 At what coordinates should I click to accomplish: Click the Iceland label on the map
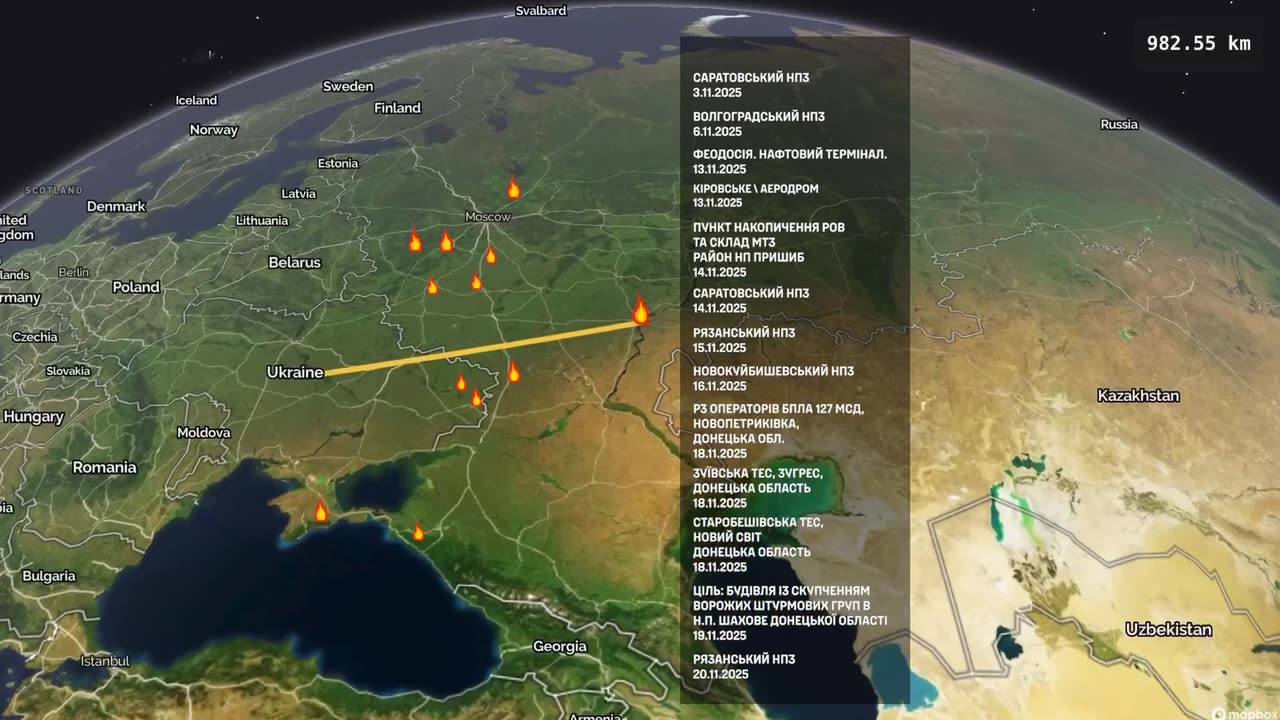[196, 100]
